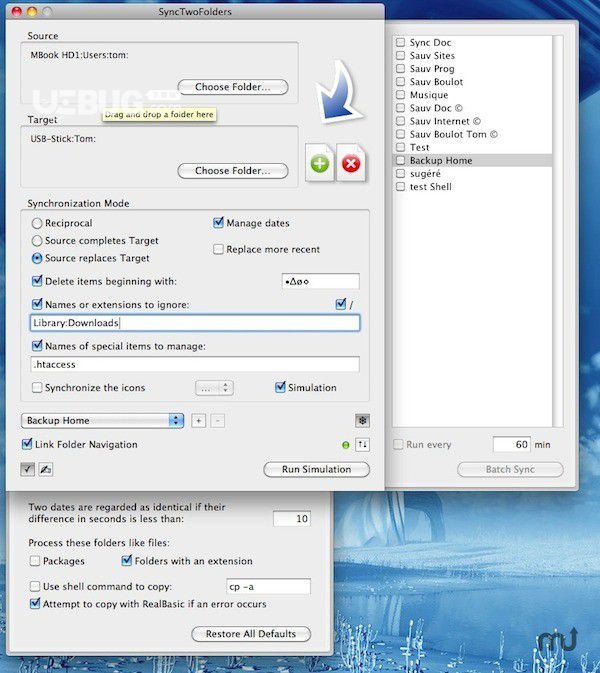This screenshot has height=673, width=600.
Task: Click the small plus button beside Backup Home
Action: coord(198,421)
